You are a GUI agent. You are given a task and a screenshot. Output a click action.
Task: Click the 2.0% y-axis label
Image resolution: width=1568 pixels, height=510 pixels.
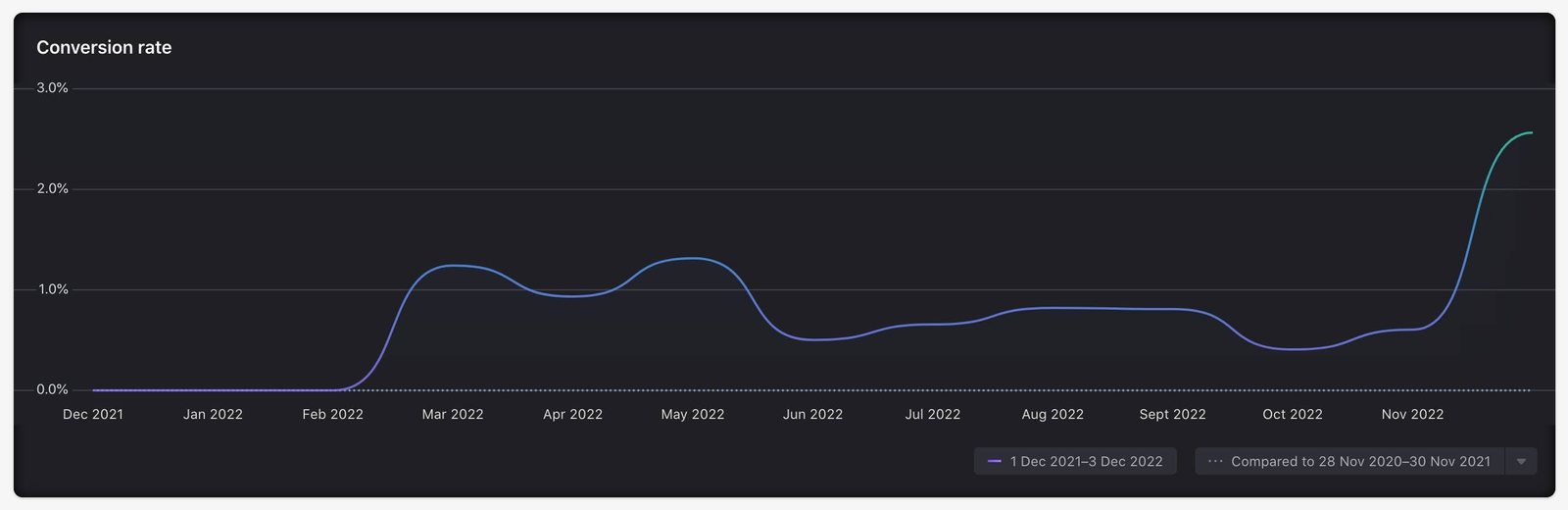click(x=53, y=188)
